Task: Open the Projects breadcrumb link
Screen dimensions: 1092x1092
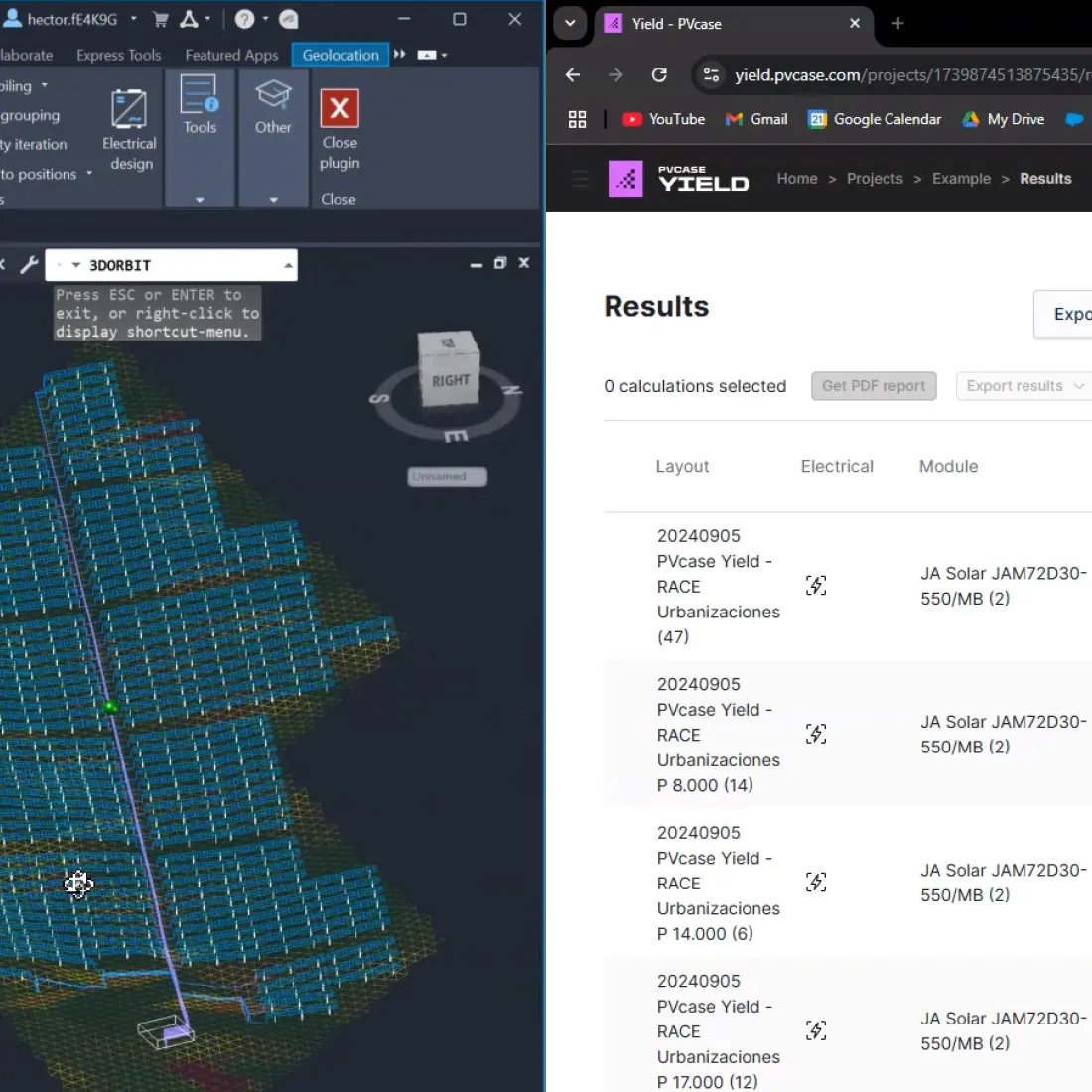Action: pyautogui.click(x=875, y=179)
